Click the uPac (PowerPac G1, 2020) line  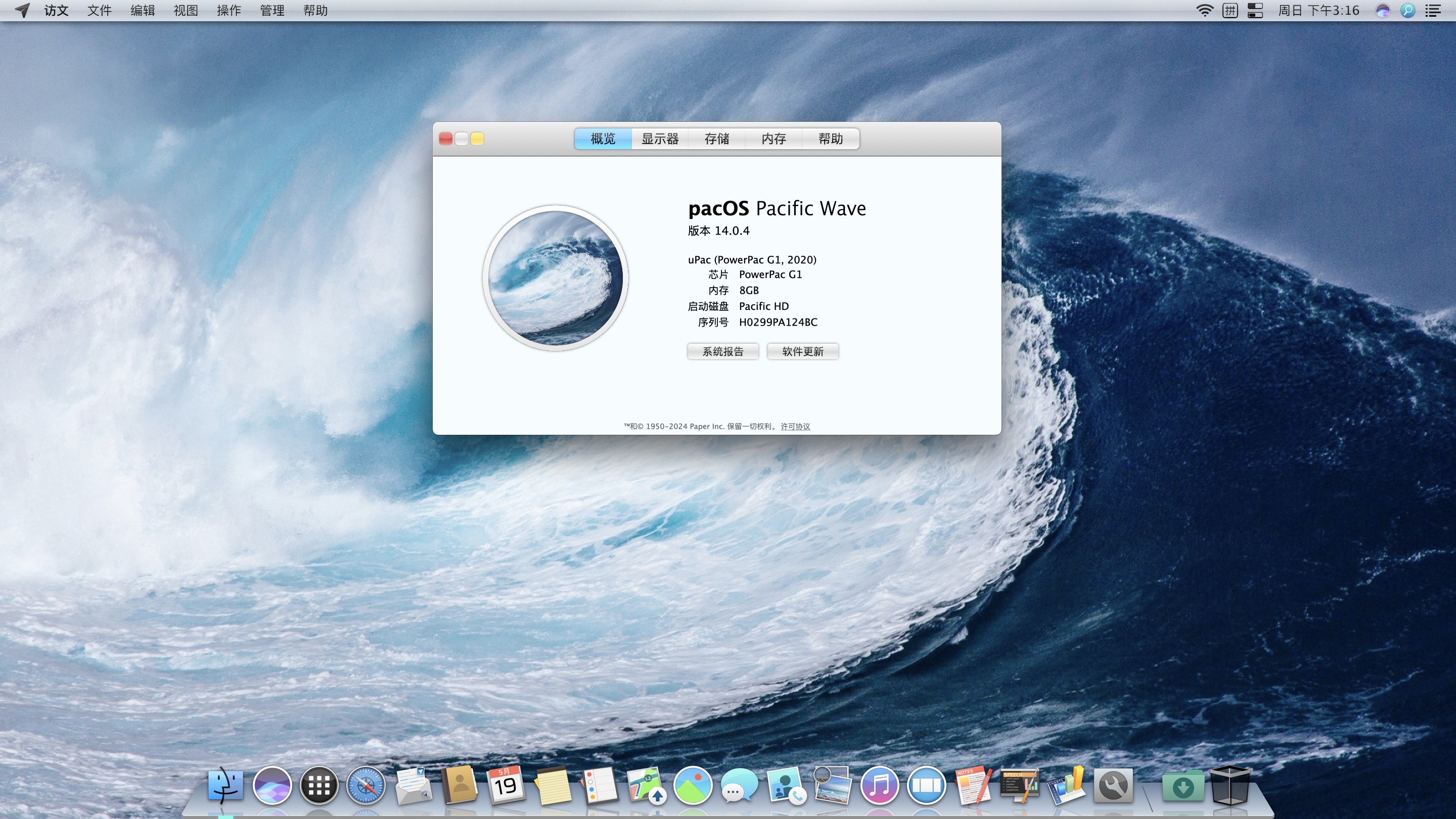[752, 260]
